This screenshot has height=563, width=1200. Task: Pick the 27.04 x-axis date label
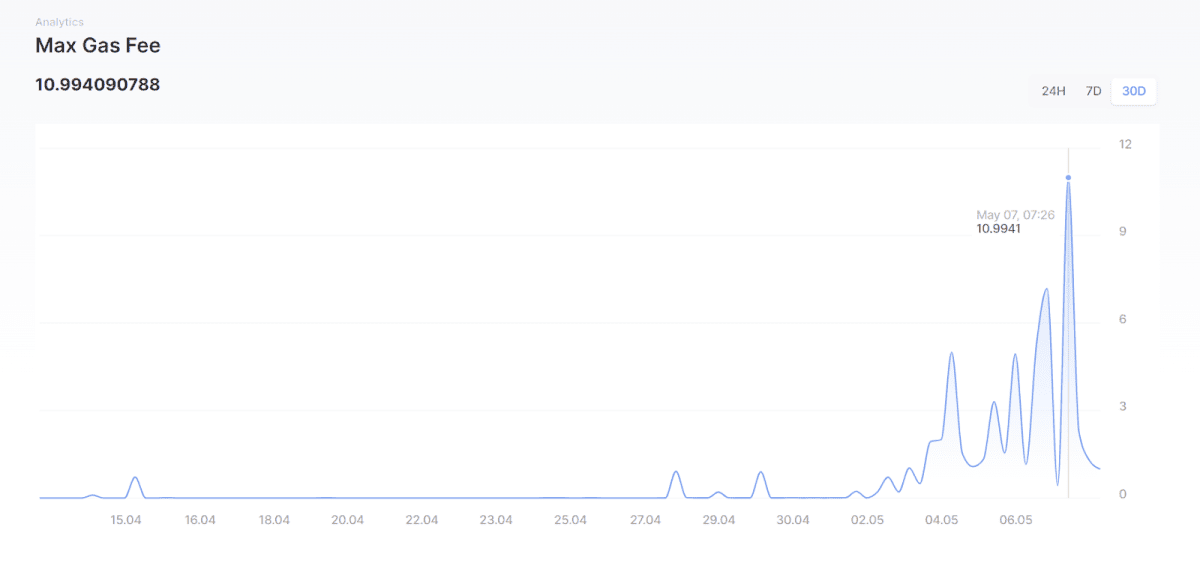(x=645, y=520)
